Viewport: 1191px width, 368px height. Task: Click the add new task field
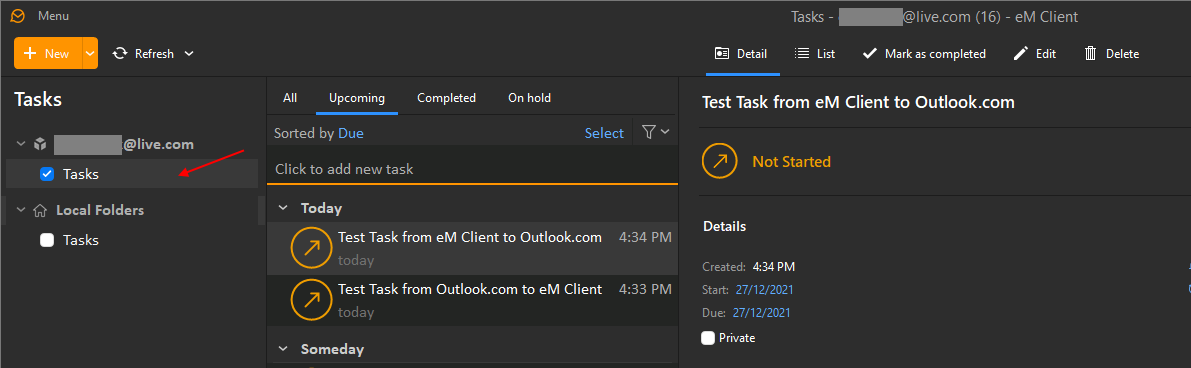[x=472, y=169]
